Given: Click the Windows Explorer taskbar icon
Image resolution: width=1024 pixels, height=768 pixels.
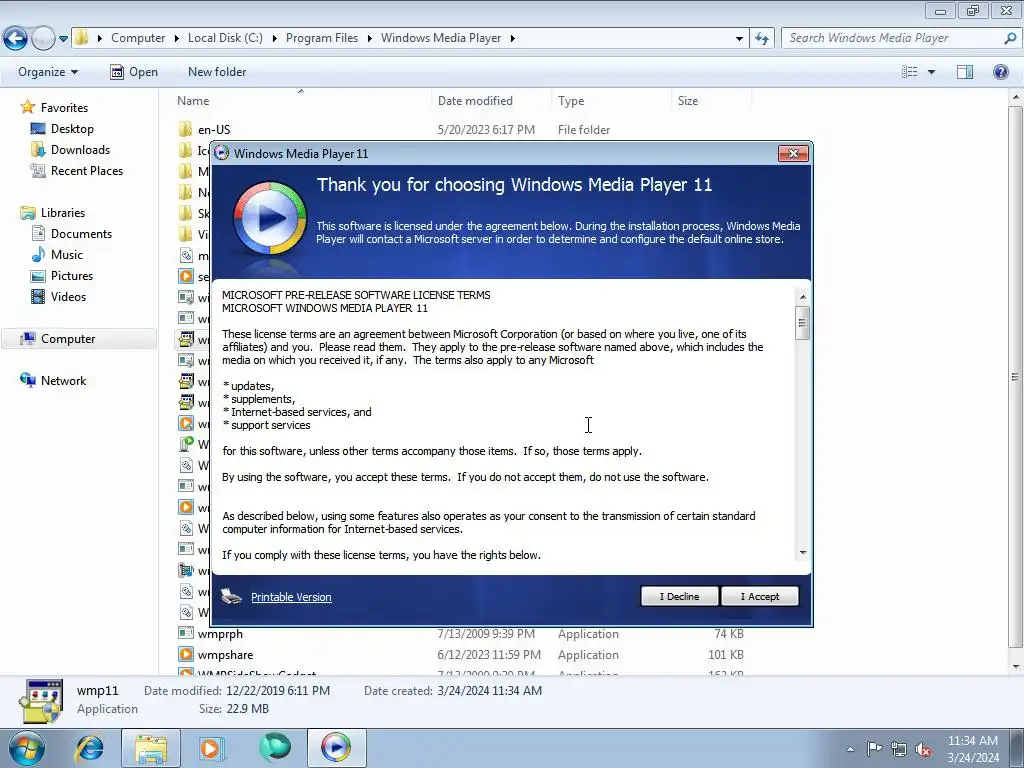Looking at the screenshot, I should coord(151,748).
